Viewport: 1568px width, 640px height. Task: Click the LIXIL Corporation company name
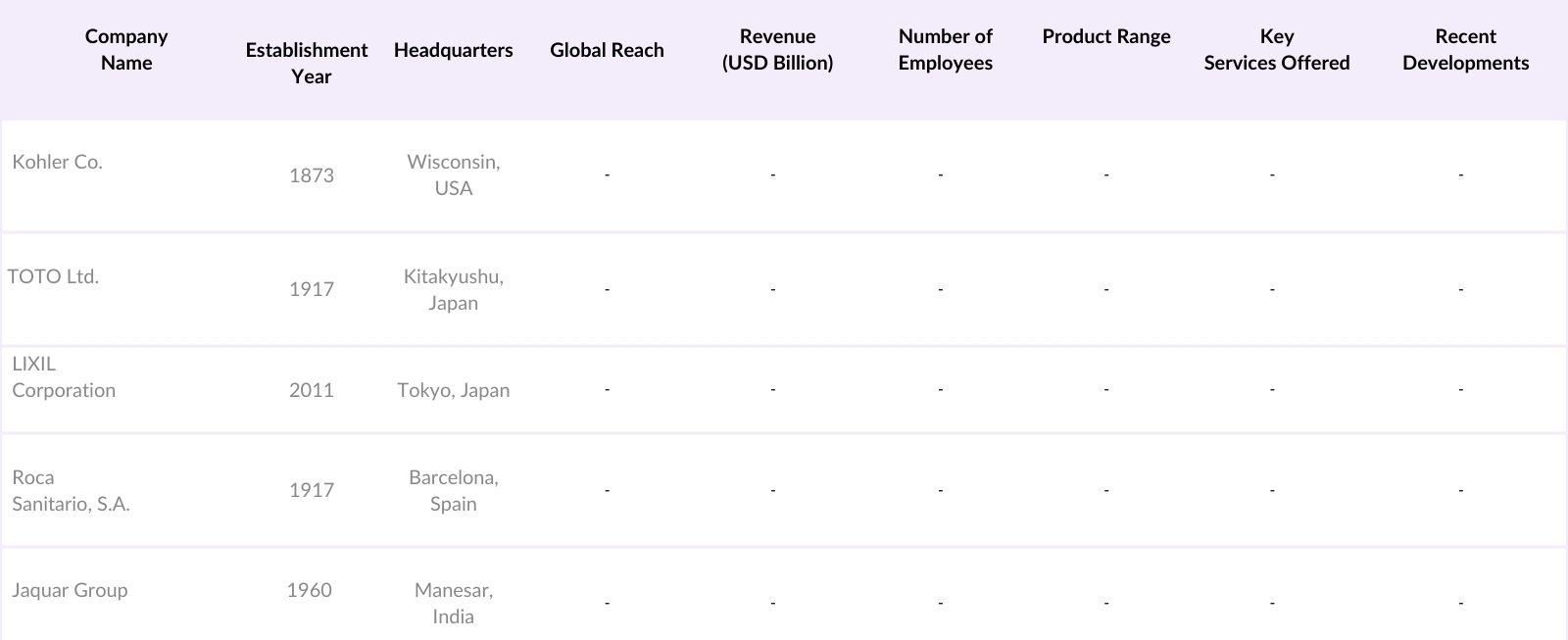click(x=64, y=377)
